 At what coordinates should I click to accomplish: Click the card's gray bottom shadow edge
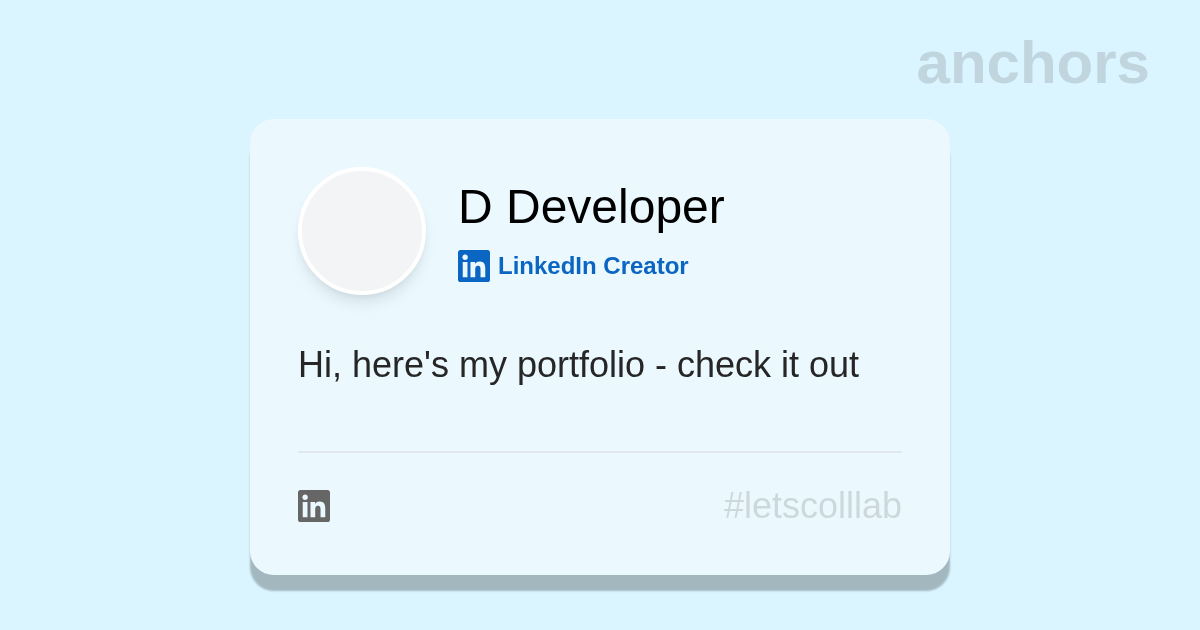click(x=600, y=582)
